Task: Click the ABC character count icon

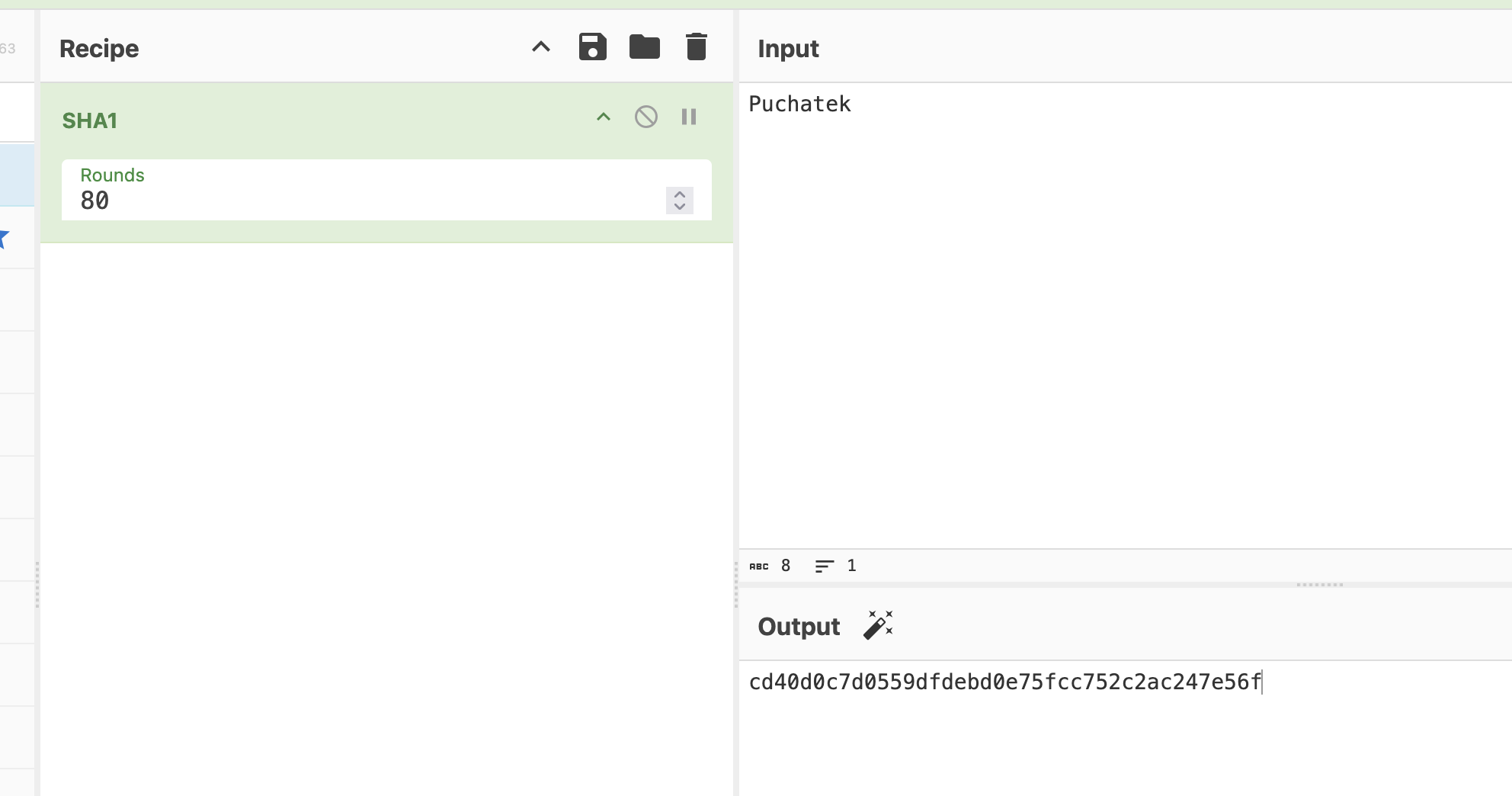Action: click(x=758, y=566)
